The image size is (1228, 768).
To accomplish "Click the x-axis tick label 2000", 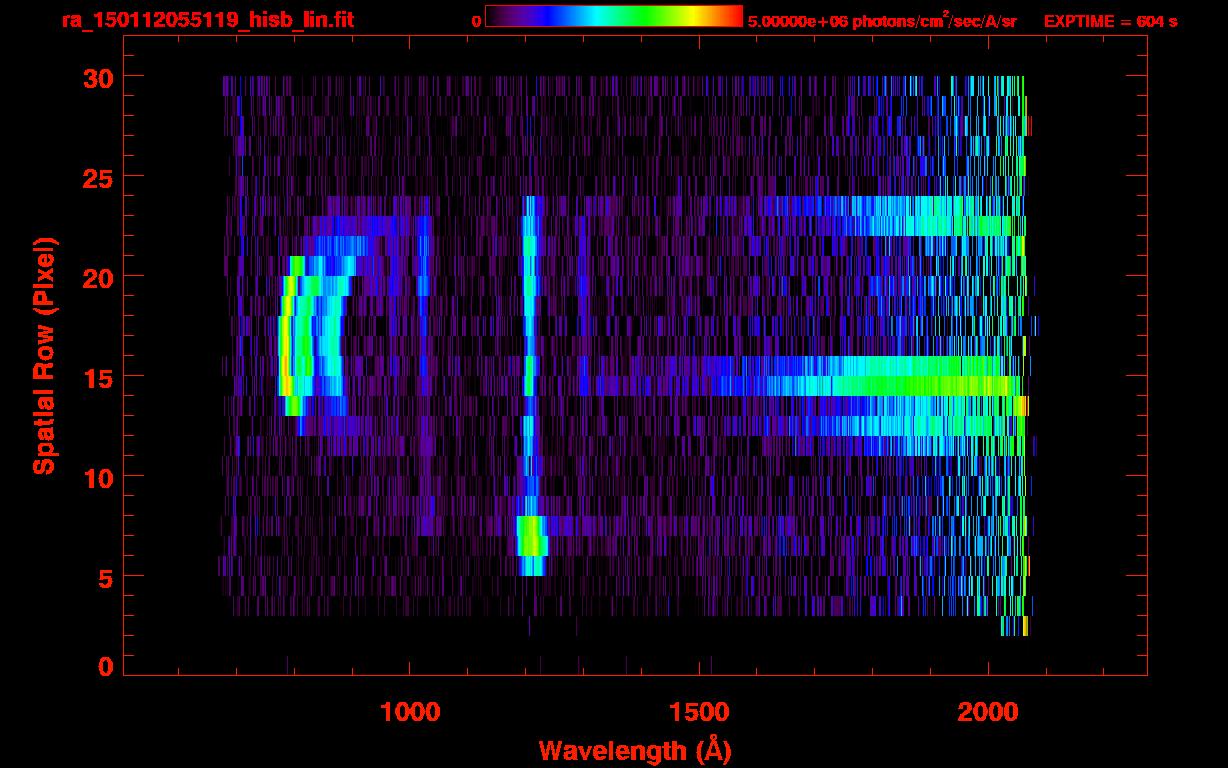I will point(988,712).
